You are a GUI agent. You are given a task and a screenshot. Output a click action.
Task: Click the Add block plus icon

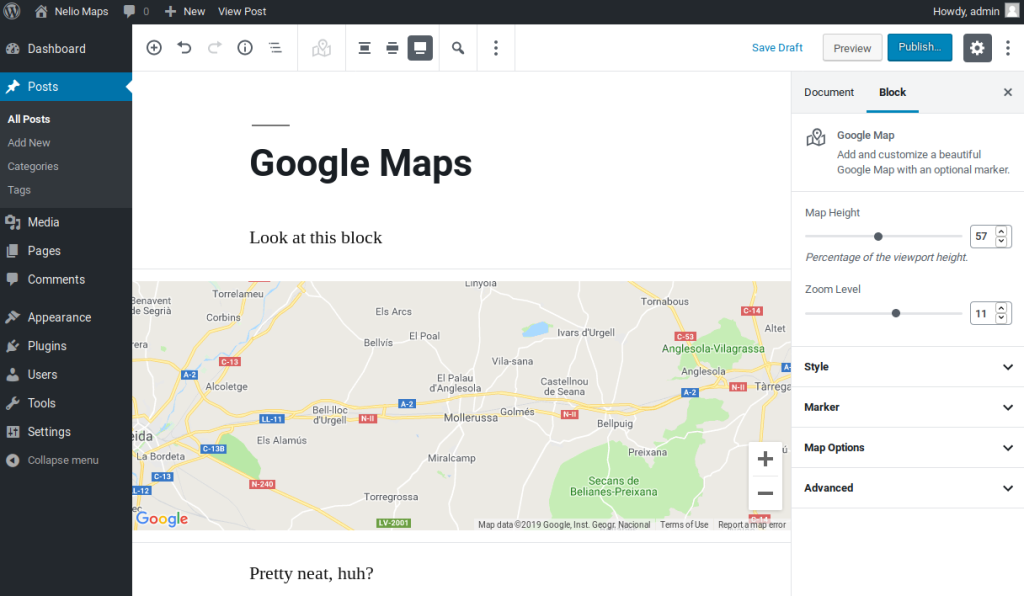click(154, 48)
